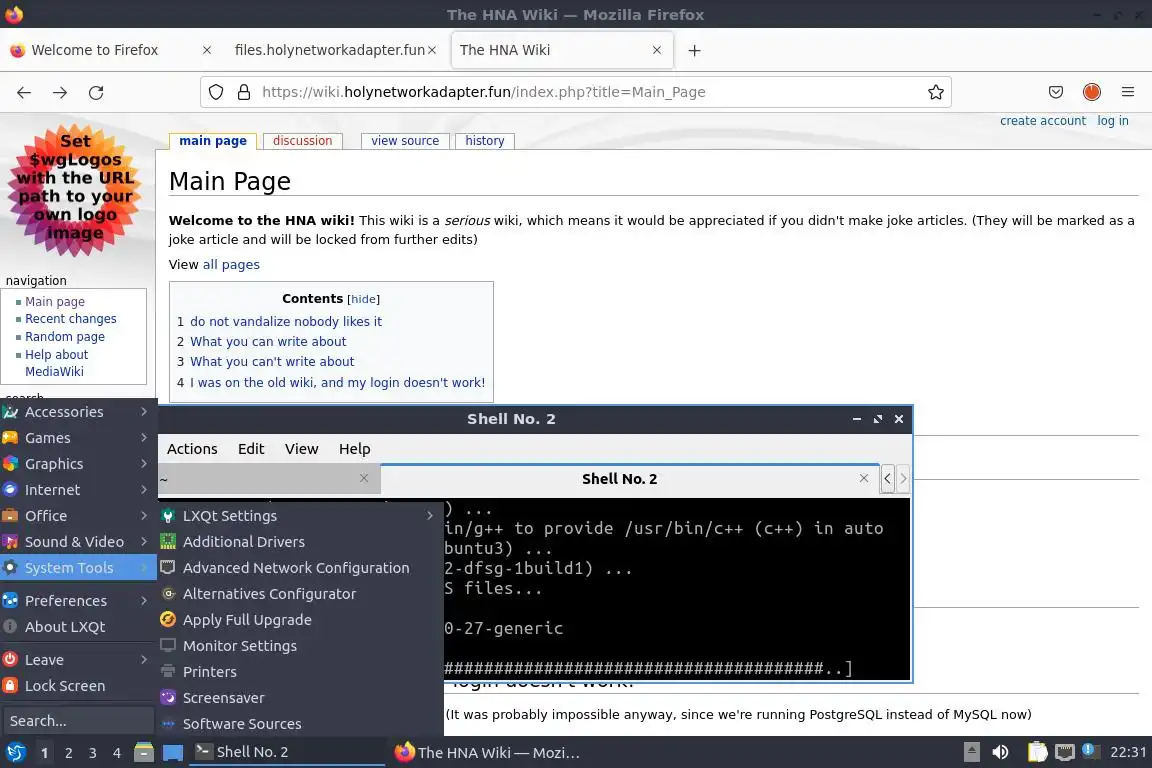Open terminal View menu
Screen dimensions: 1152x768
click(x=301, y=449)
